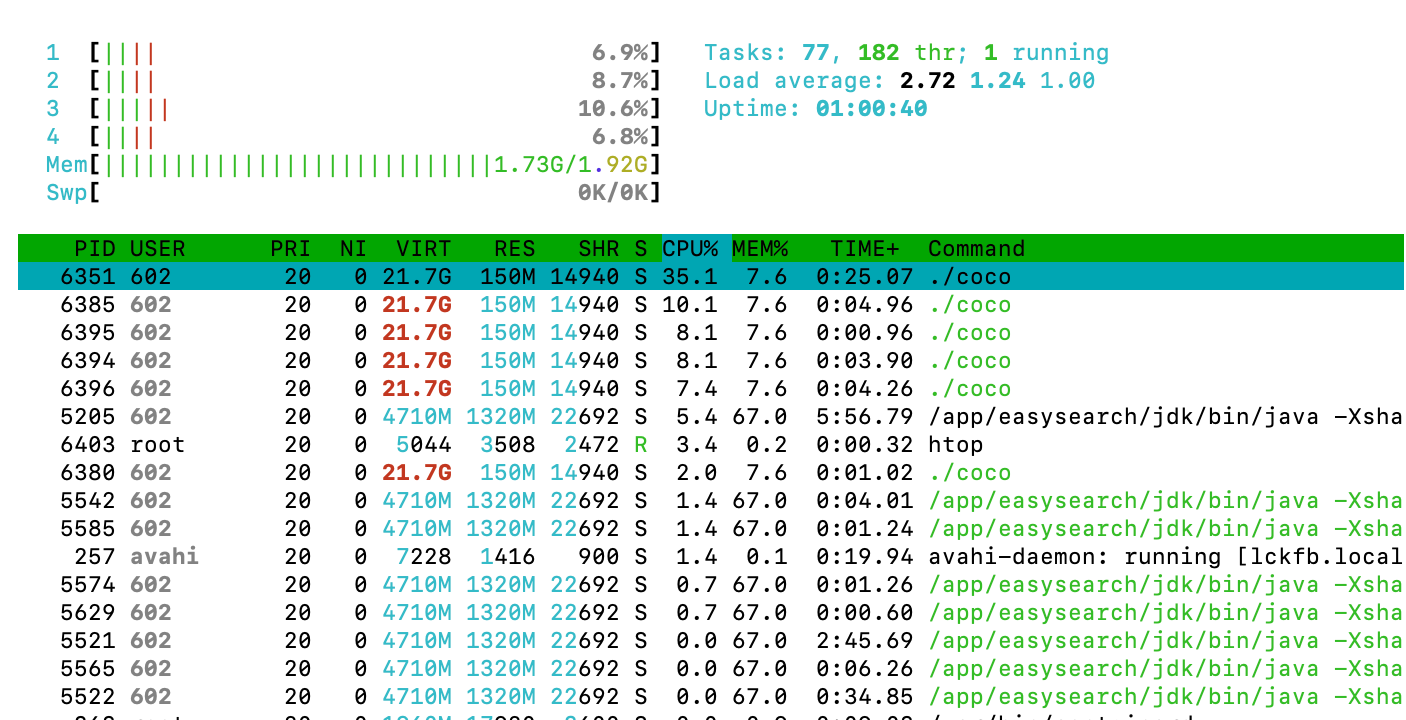The image size is (1406, 720).
Task: Click the avahi user cell
Action: (164, 556)
